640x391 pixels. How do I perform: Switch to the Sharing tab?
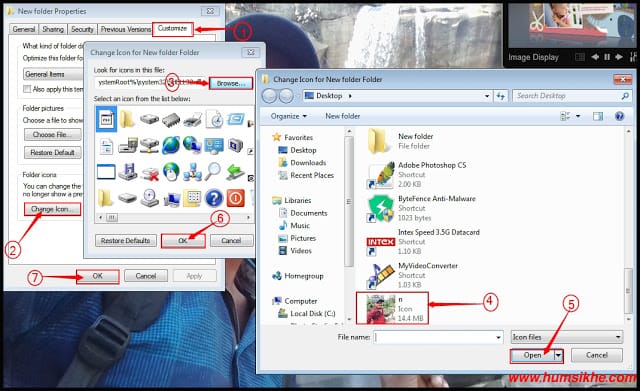[53, 29]
